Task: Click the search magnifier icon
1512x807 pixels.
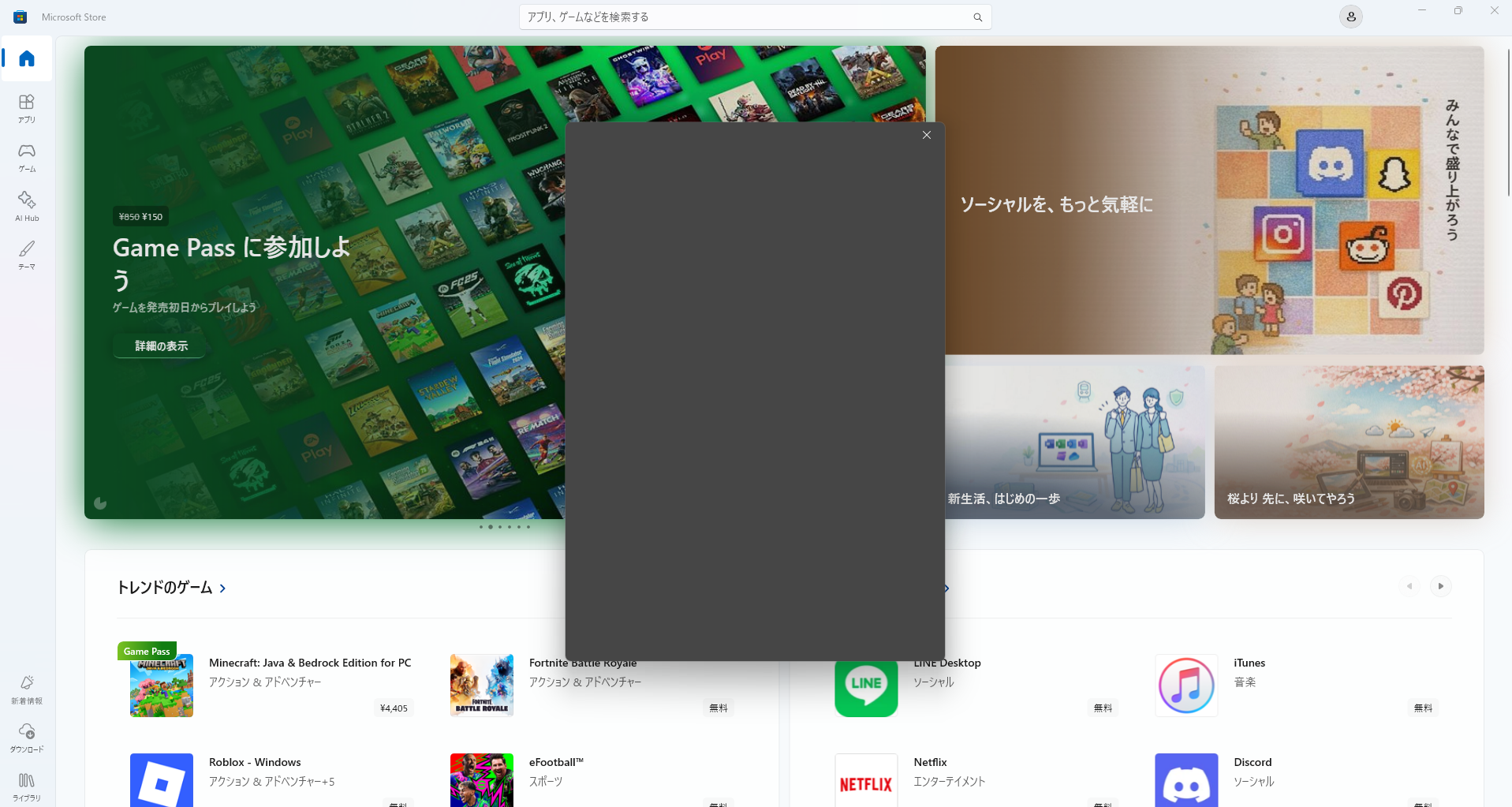Action: tap(978, 16)
